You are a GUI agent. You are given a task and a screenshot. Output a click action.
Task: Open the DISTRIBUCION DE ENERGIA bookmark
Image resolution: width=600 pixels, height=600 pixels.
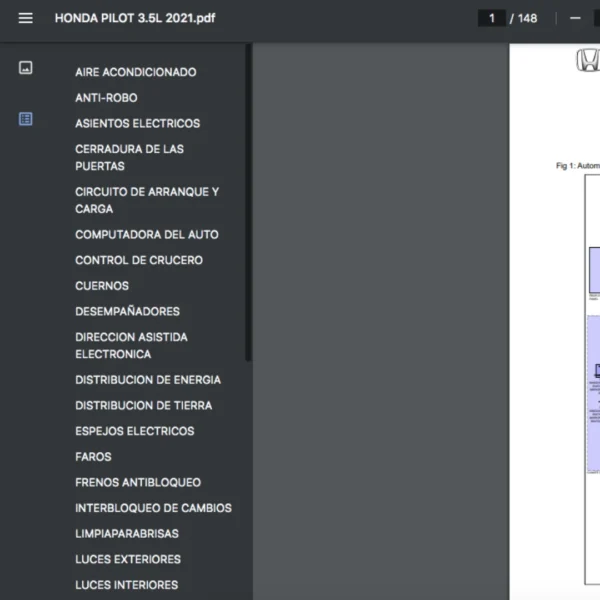148,380
